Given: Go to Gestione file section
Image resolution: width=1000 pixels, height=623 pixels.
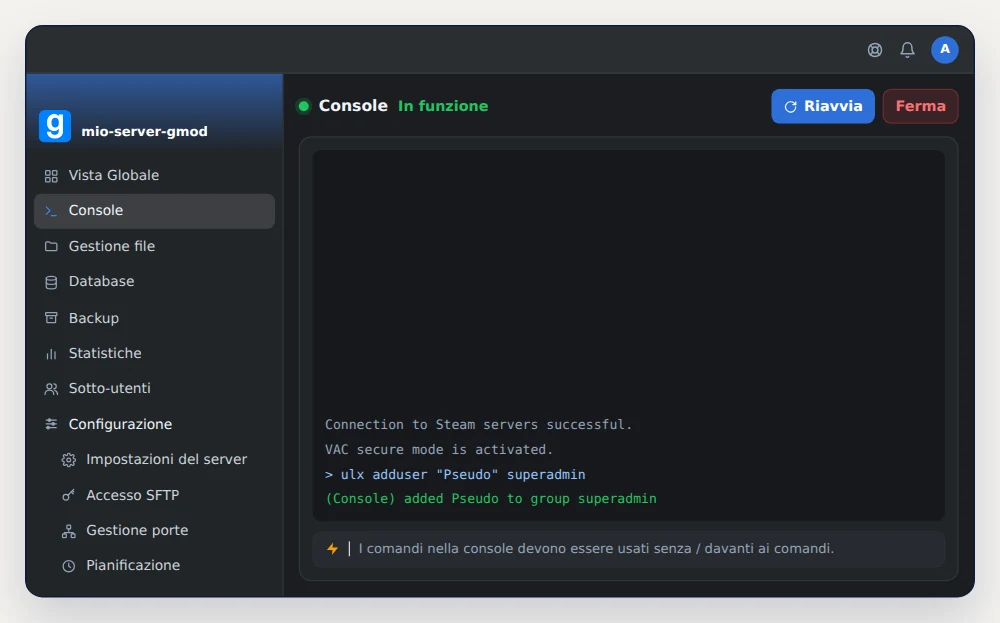Looking at the screenshot, I should tap(154, 246).
